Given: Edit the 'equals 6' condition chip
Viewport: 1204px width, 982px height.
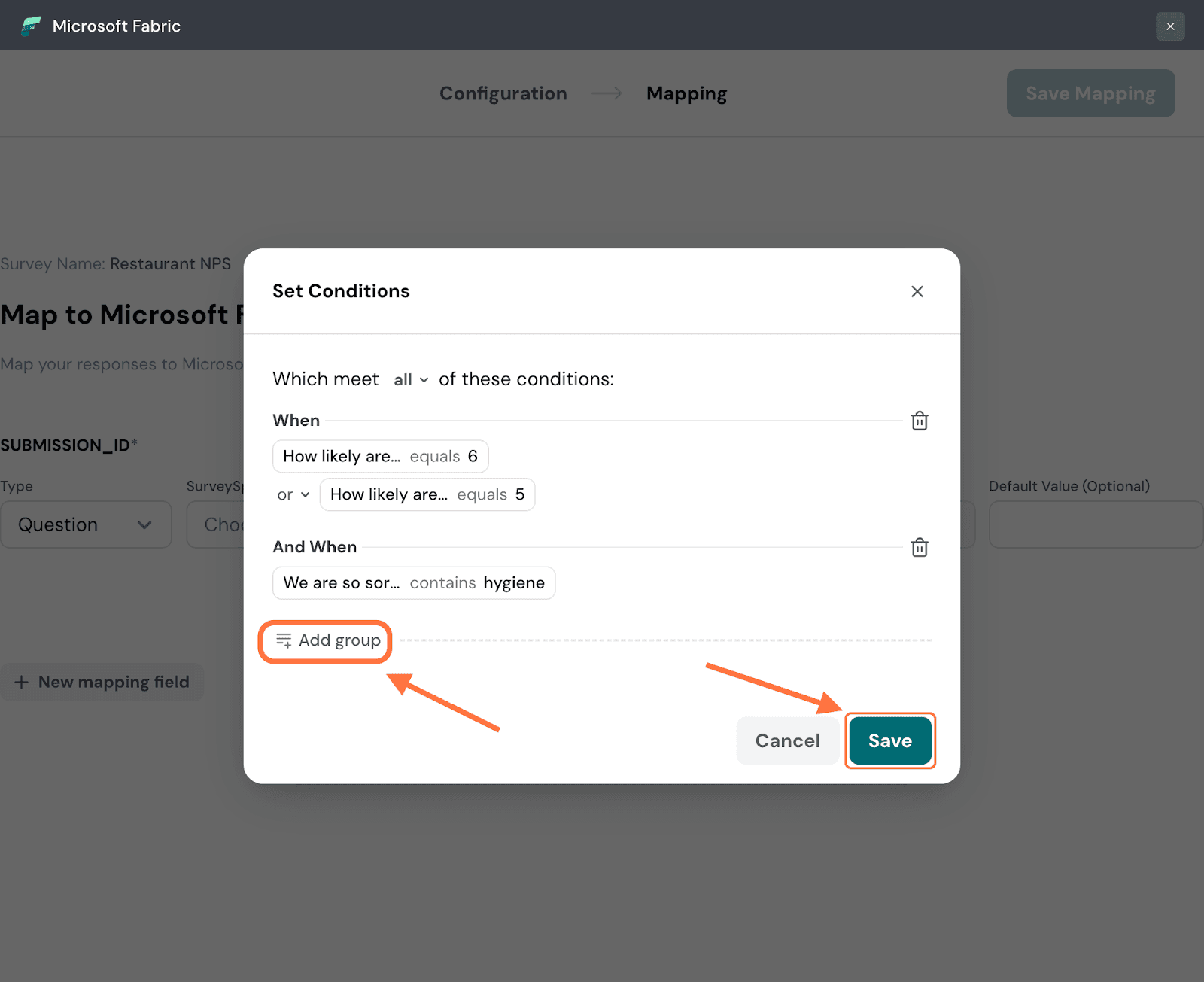Looking at the screenshot, I should (380, 456).
